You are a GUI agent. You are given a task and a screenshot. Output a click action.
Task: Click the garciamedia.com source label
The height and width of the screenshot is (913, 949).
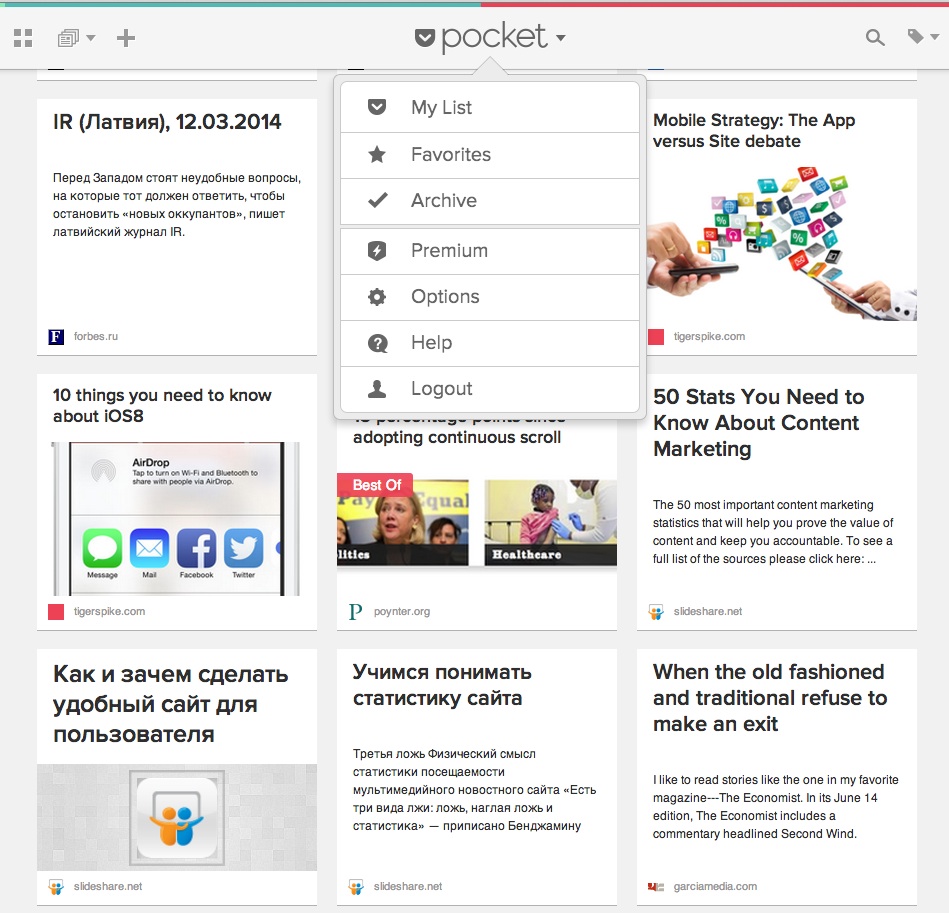pos(715,887)
